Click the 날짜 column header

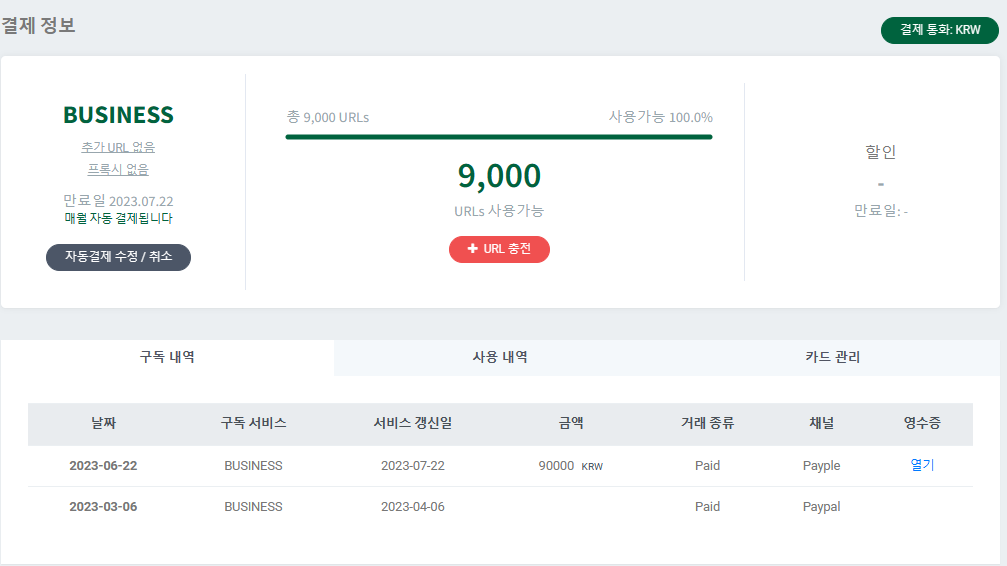tap(103, 423)
